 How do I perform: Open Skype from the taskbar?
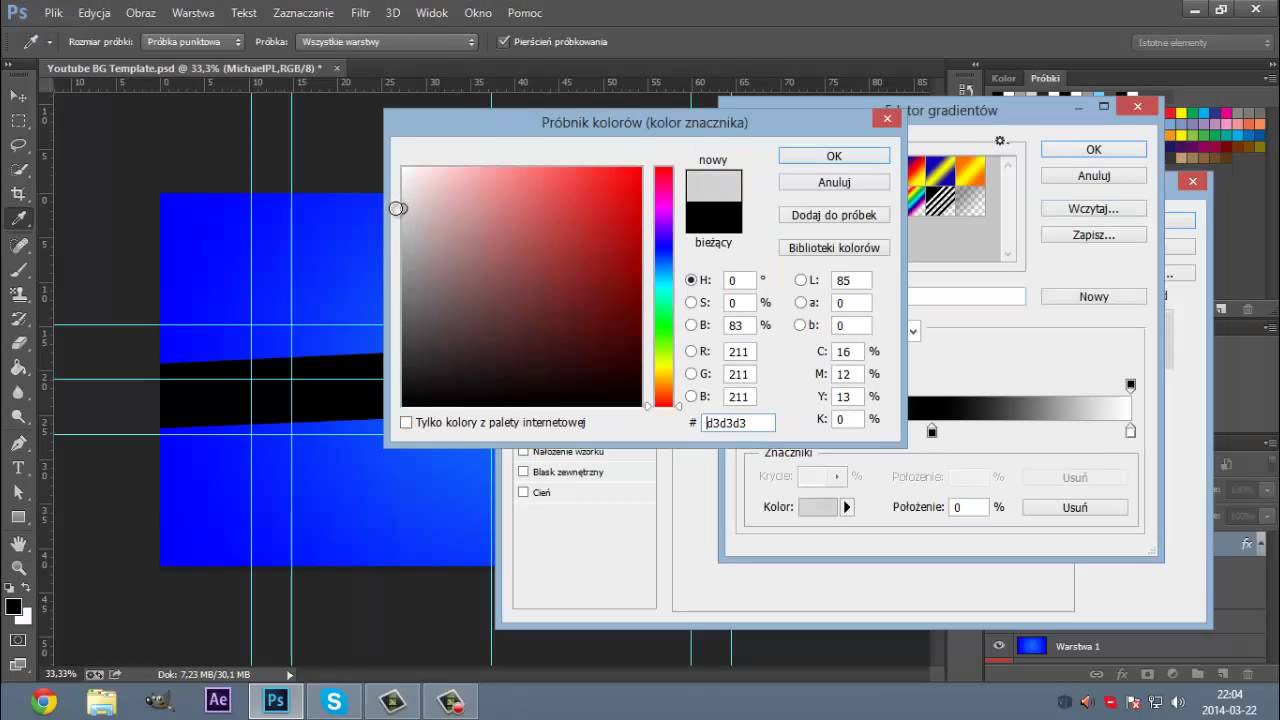point(333,700)
